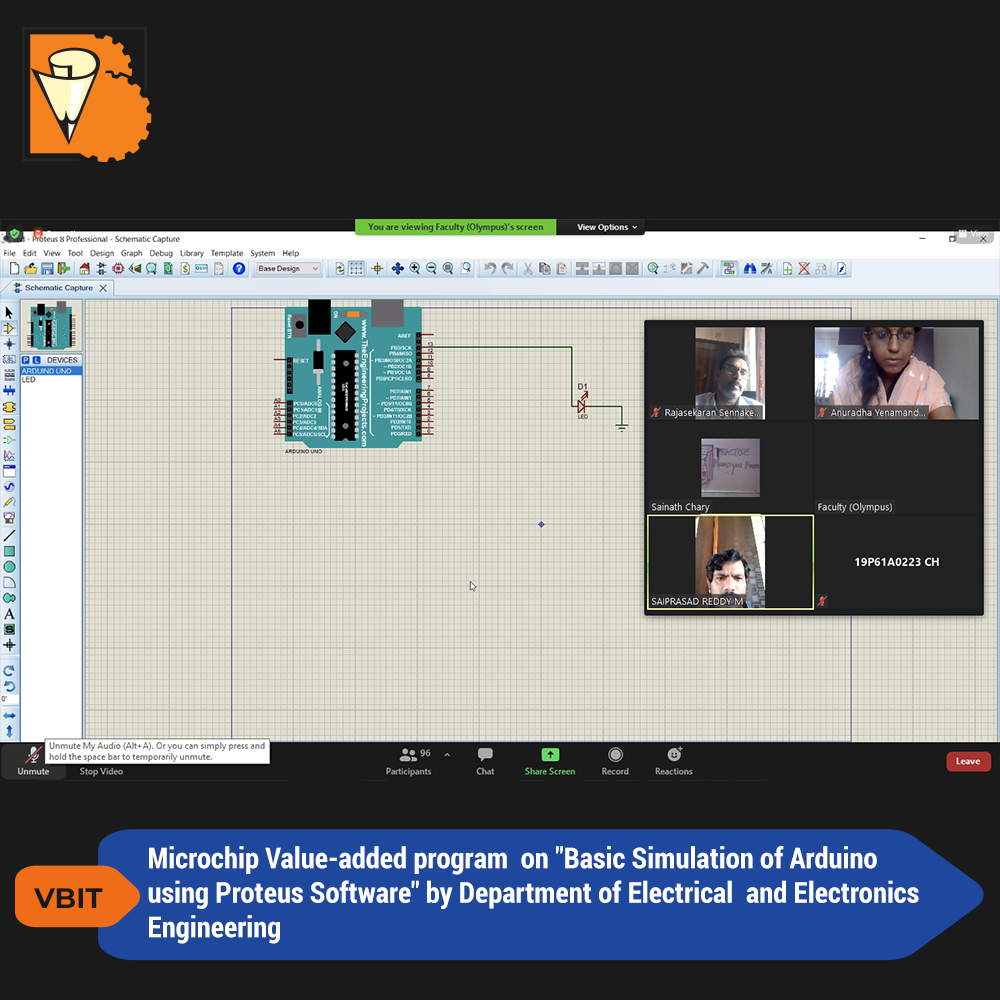Click the Y-Mirror vertical flip icon
Viewport: 1000px width, 1000px height.
click(x=9, y=732)
